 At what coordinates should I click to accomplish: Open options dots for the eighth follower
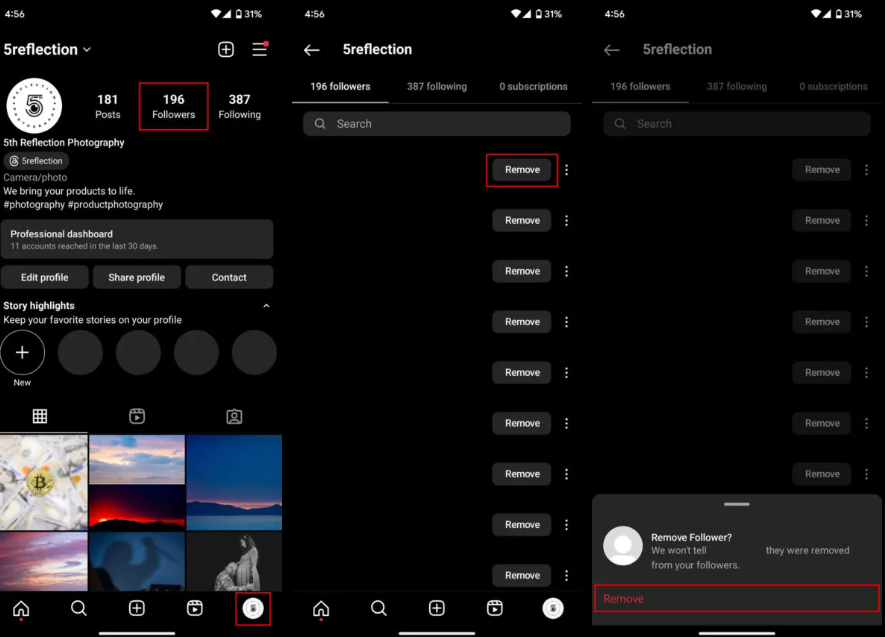point(566,525)
